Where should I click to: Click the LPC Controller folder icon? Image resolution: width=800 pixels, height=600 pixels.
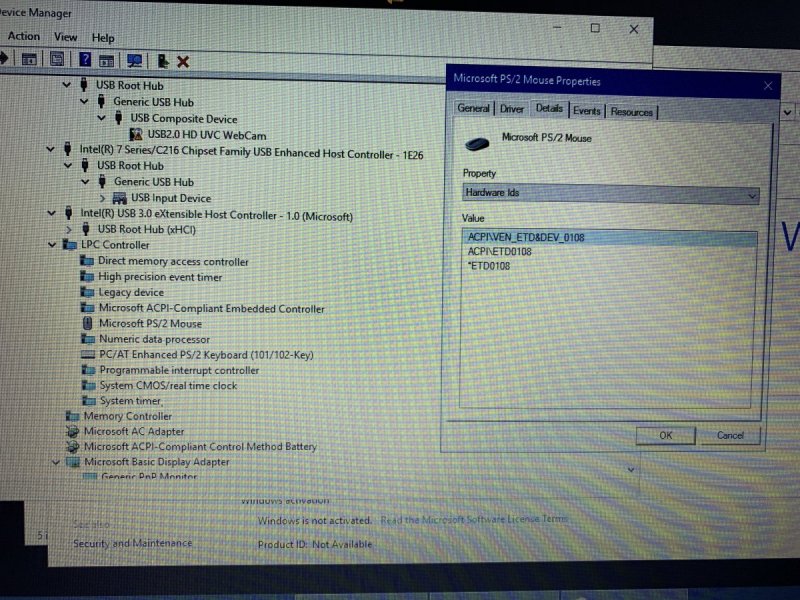click(x=69, y=245)
